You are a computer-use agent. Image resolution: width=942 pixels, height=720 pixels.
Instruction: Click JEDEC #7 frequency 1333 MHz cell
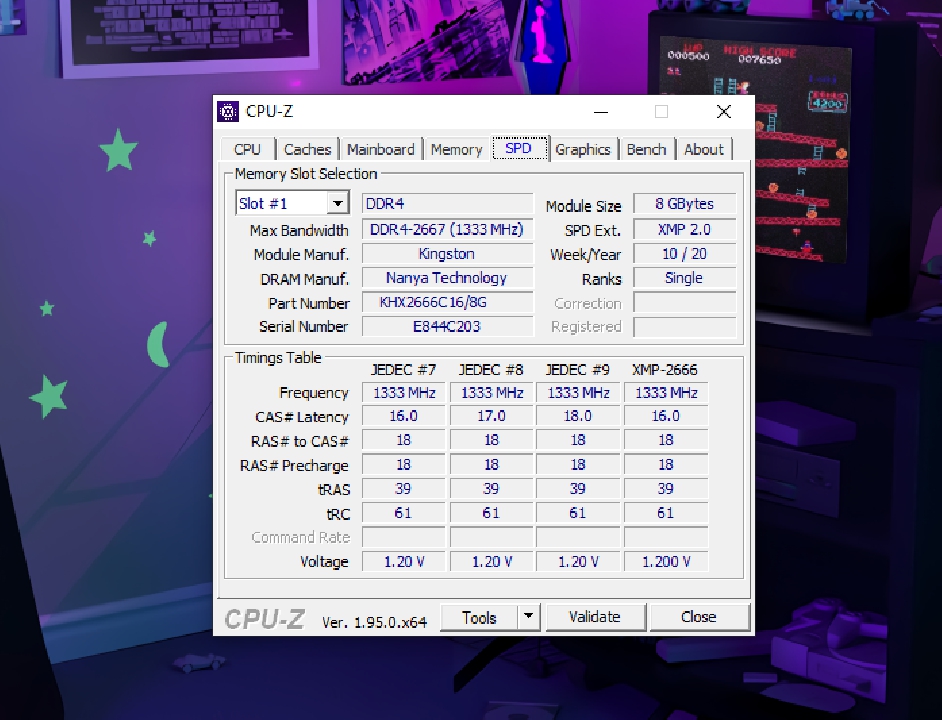point(404,392)
